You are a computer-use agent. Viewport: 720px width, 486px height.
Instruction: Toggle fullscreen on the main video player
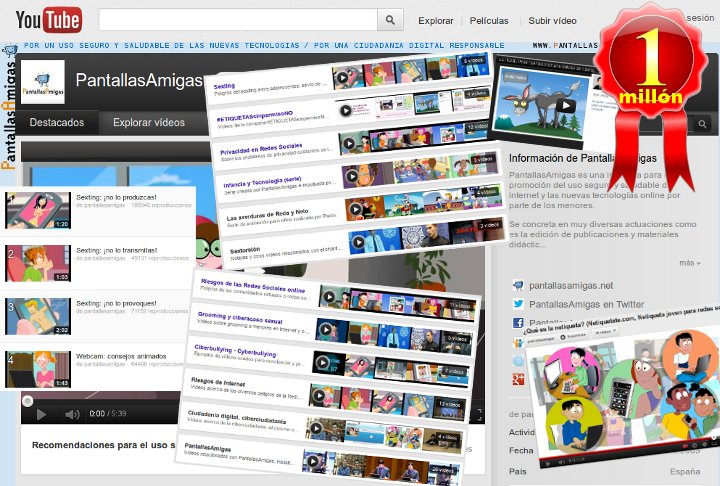[x=479, y=414]
